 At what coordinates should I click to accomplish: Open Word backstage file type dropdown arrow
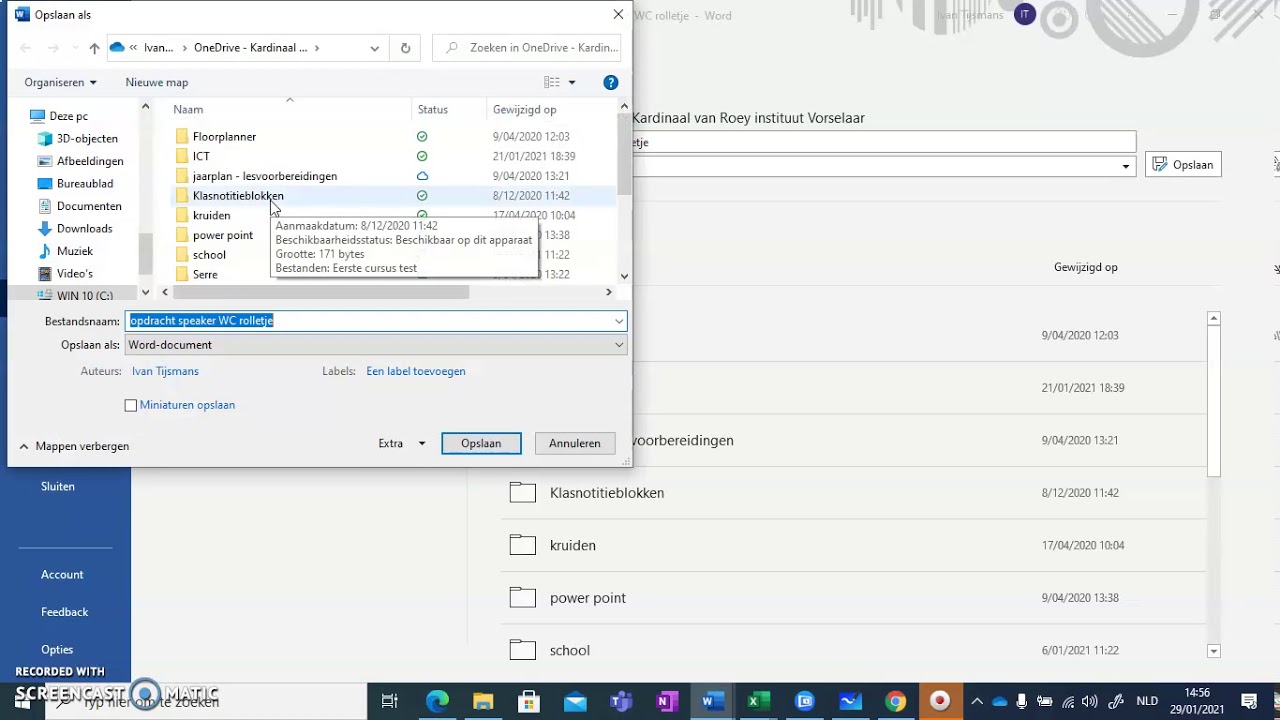1126,166
